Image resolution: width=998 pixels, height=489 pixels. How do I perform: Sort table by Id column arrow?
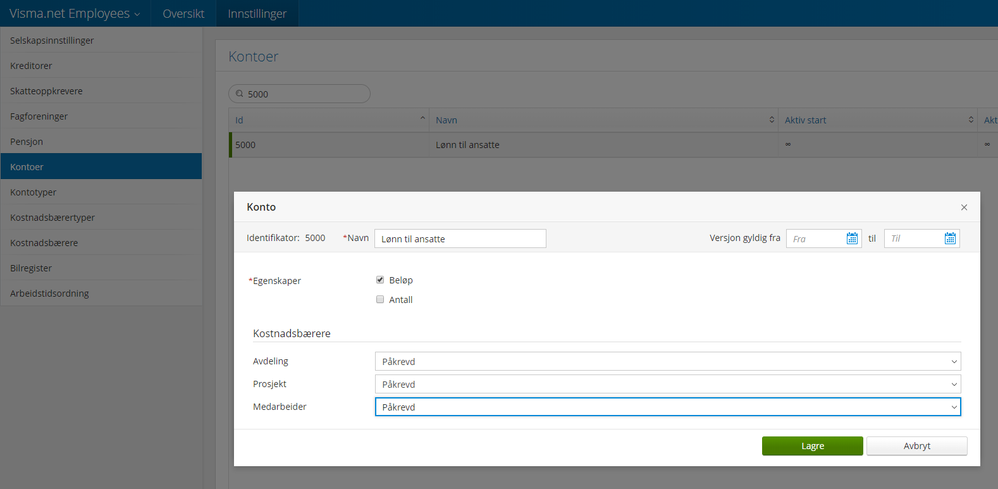[423, 120]
